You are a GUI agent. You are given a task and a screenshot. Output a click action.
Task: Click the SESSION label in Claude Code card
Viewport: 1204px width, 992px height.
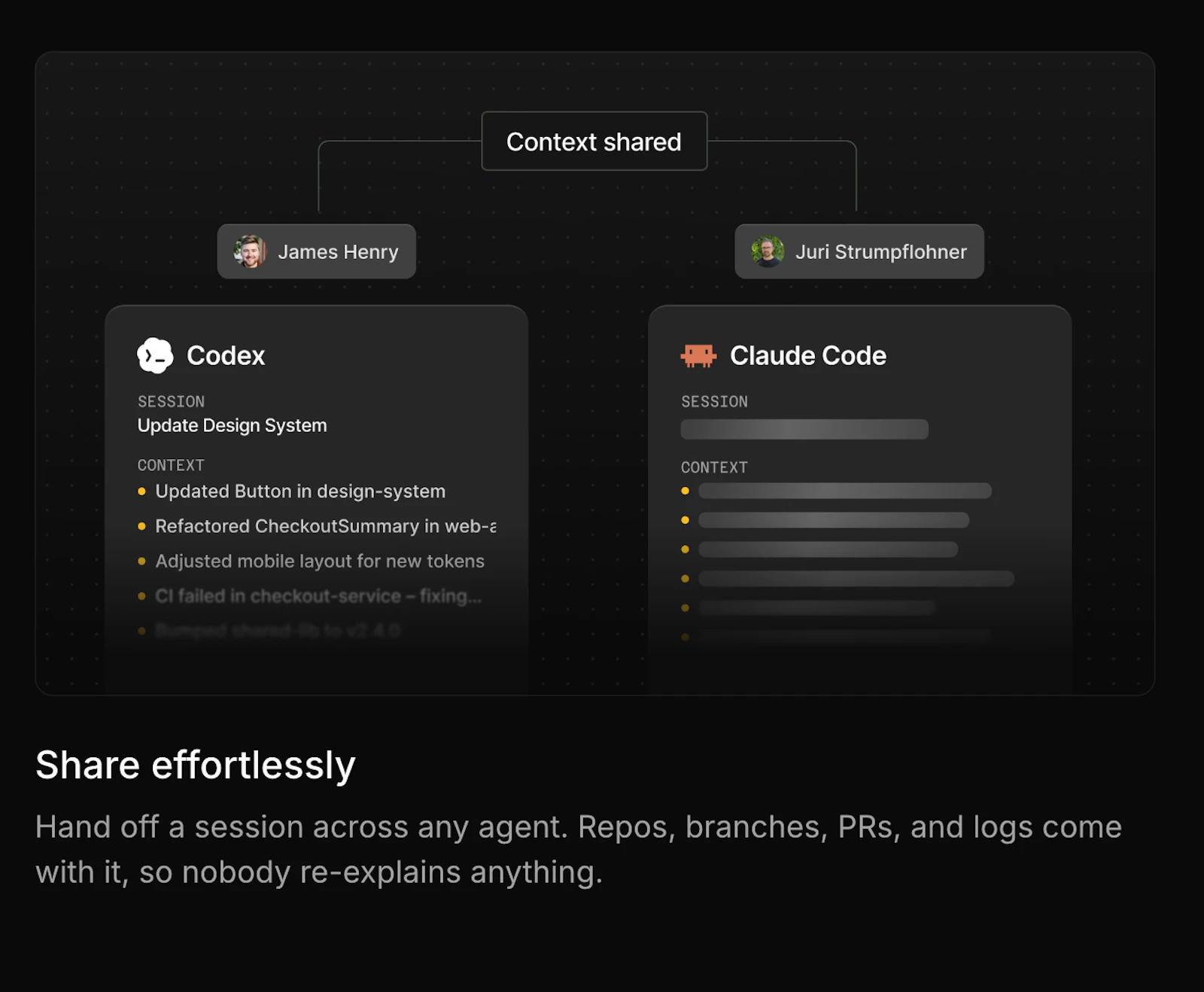(x=714, y=402)
